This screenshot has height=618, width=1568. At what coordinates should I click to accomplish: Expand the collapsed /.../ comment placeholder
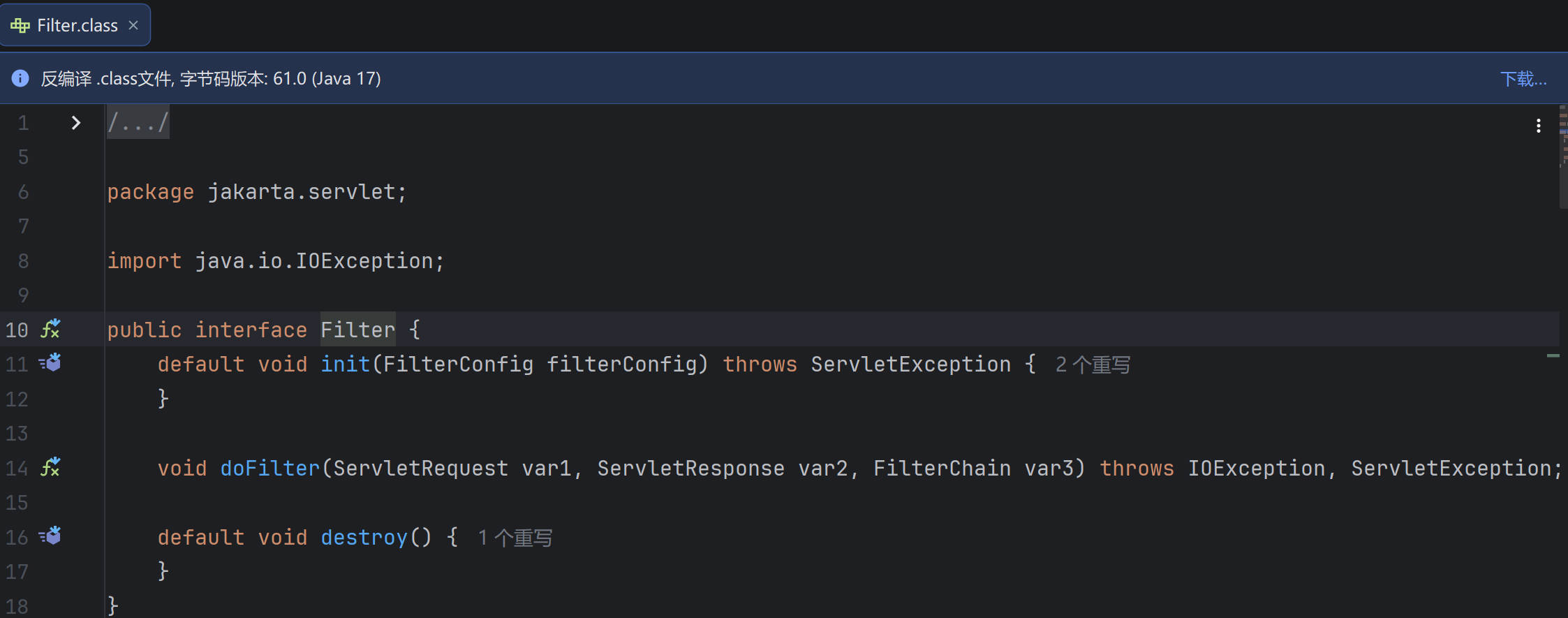tap(138, 123)
